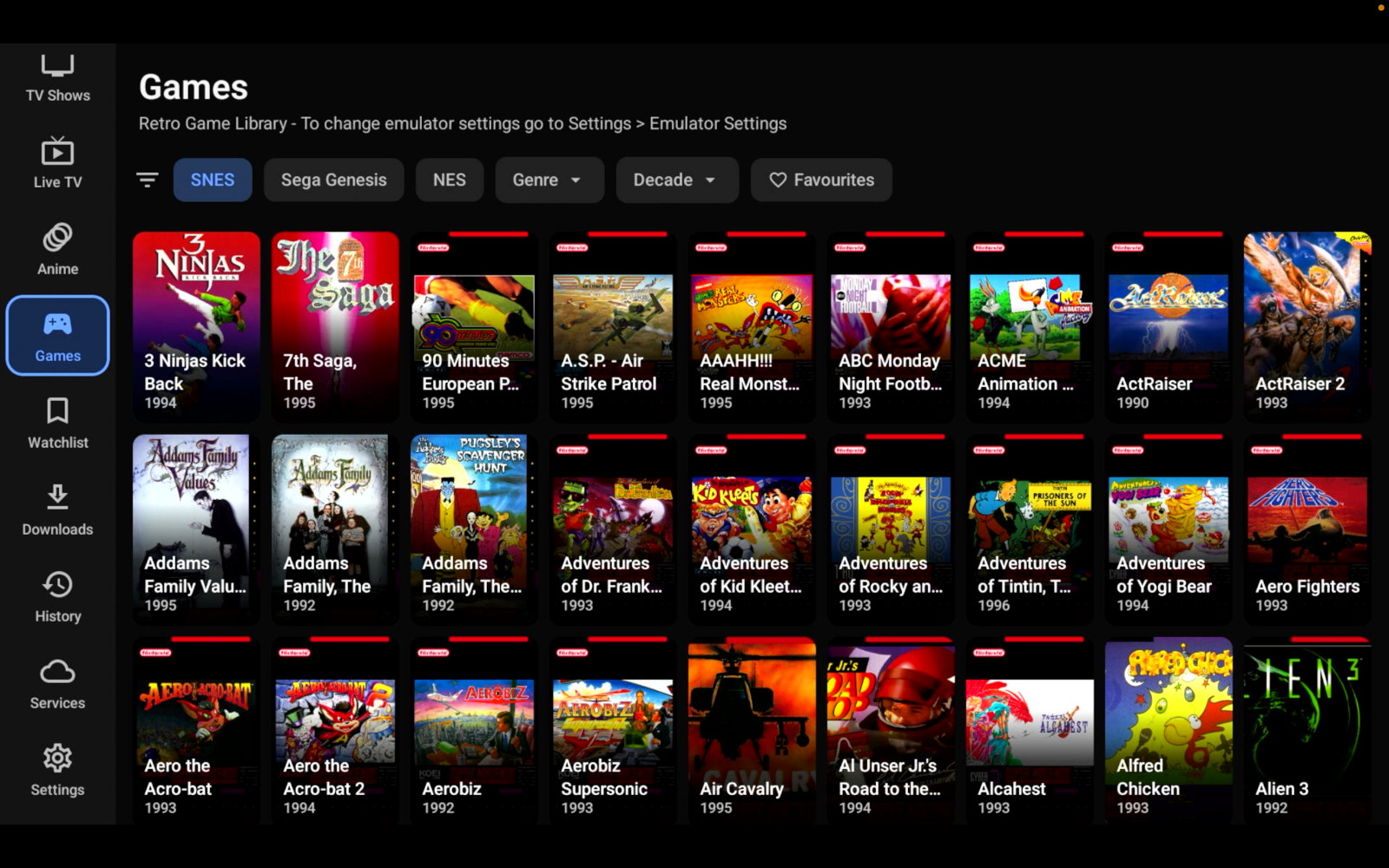Select the Games controller icon

tap(57, 324)
